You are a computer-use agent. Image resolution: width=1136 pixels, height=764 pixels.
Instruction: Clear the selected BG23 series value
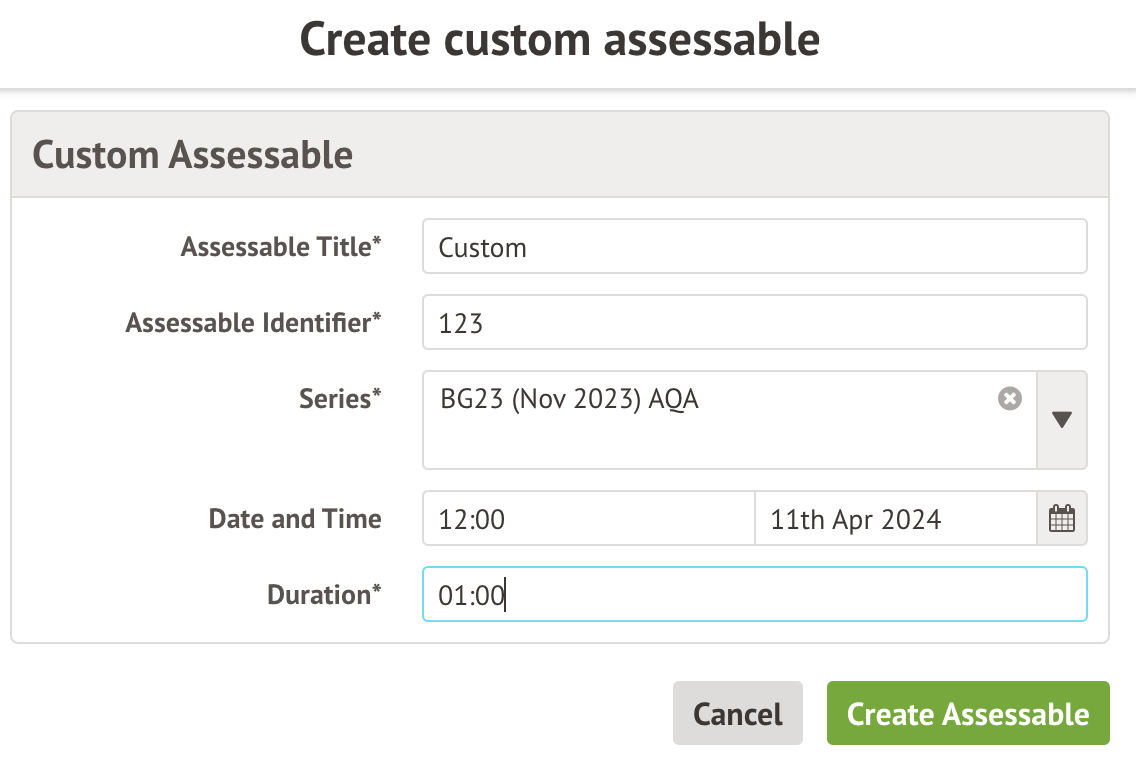(1010, 399)
